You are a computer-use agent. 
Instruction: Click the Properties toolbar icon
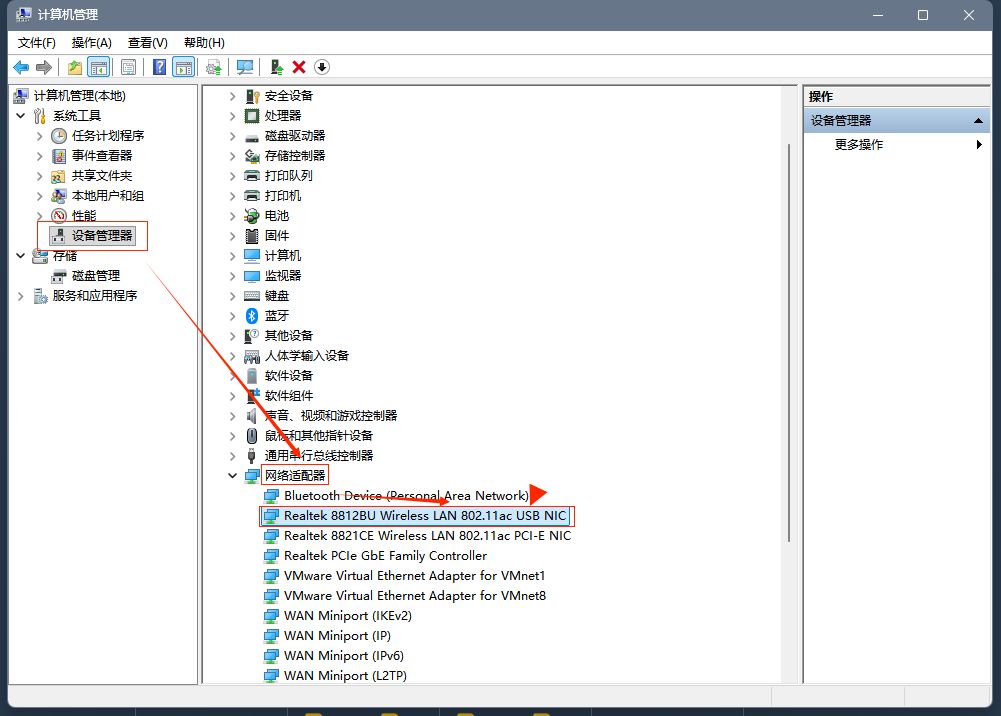(x=128, y=67)
